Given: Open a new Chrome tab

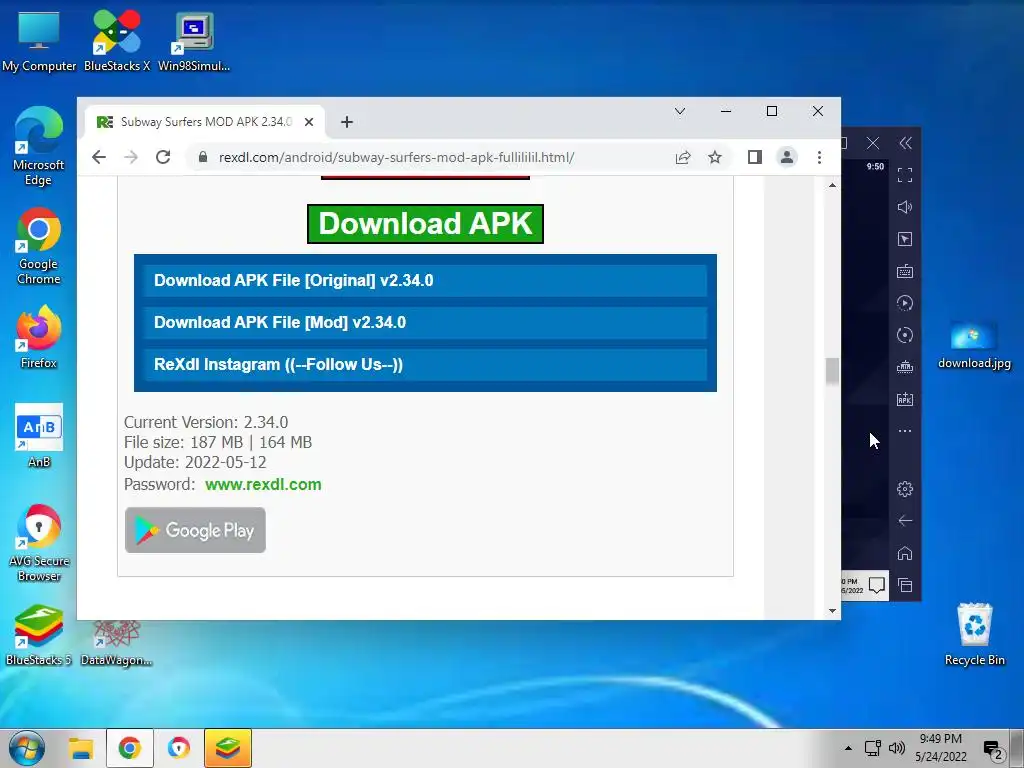Looking at the screenshot, I should click(347, 122).
